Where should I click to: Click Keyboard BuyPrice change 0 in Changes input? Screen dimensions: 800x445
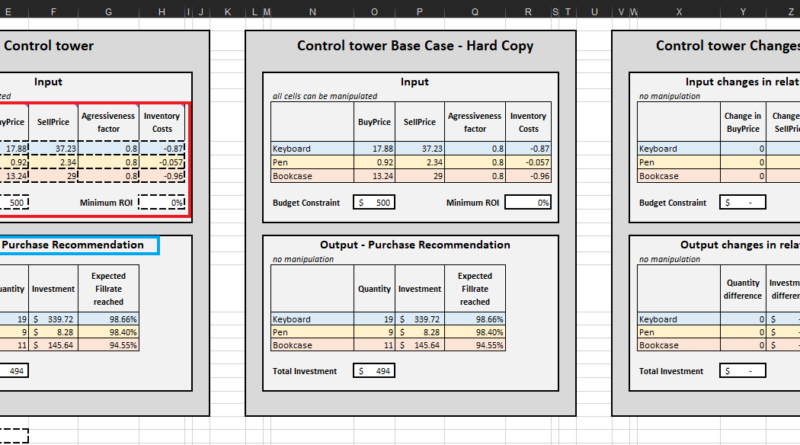(743, 149)
